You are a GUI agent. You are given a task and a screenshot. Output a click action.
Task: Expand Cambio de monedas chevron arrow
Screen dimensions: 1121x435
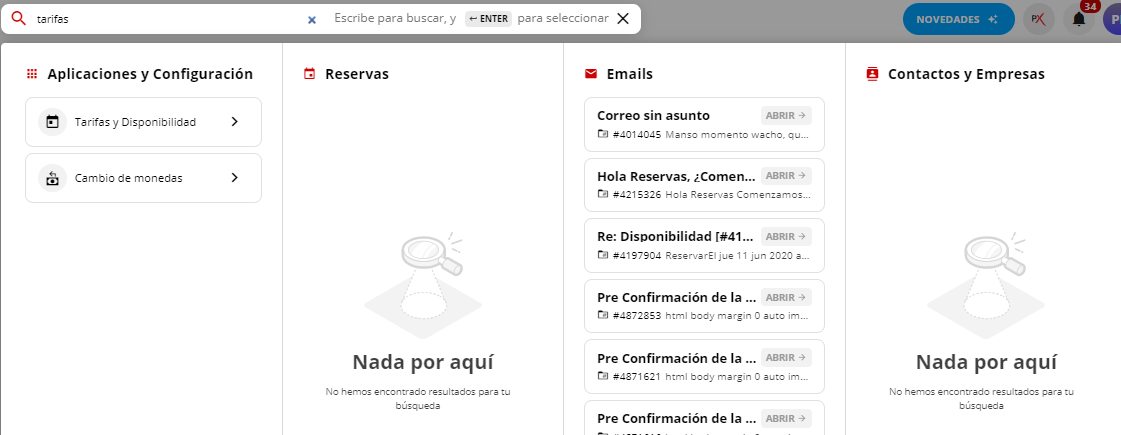coord(234,178)
